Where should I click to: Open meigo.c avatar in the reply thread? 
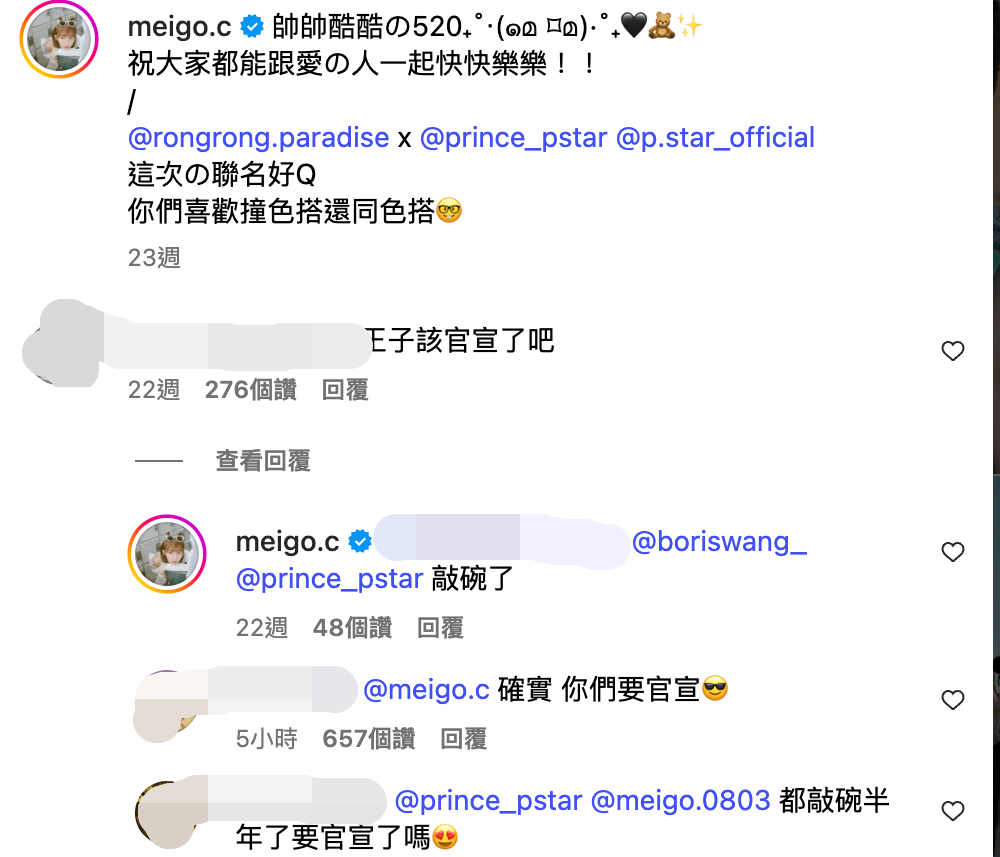tap(167, 554)
